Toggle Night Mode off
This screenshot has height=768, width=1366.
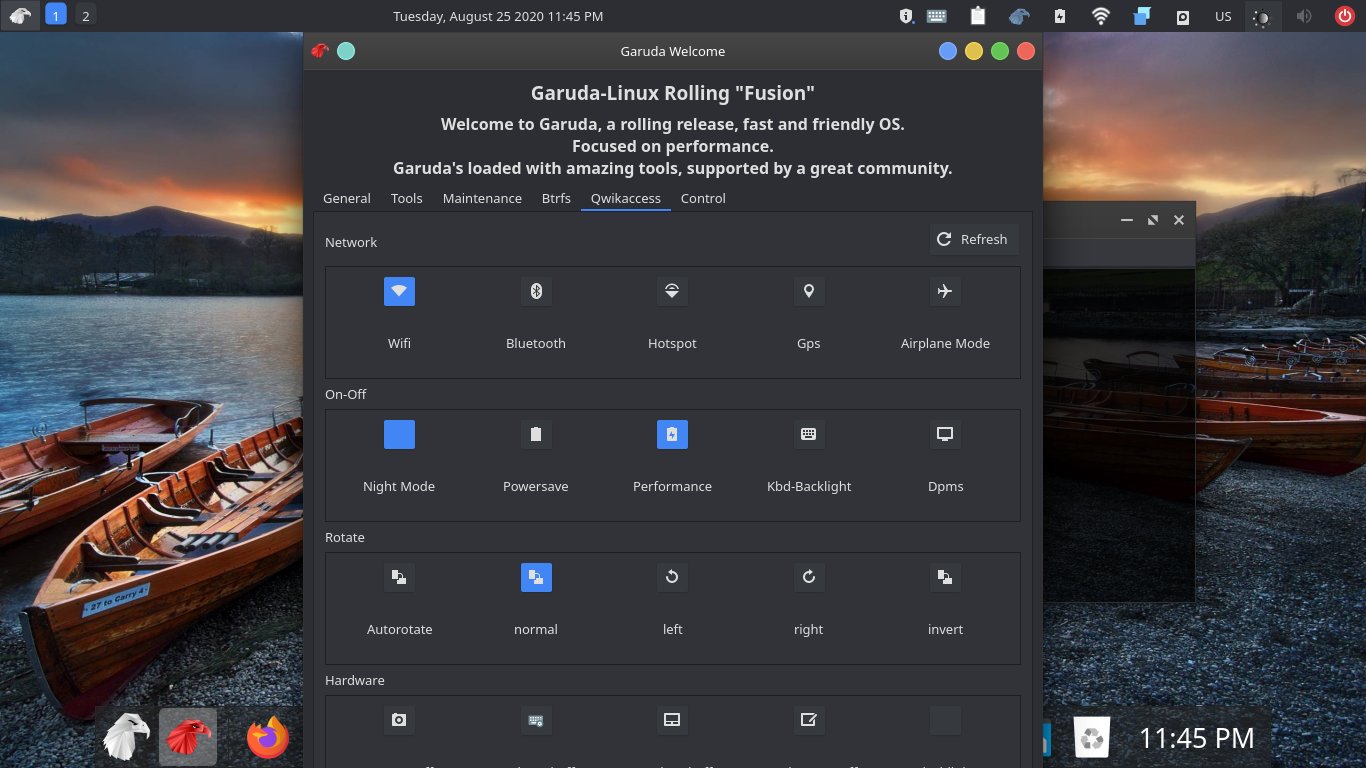point(399,434)
